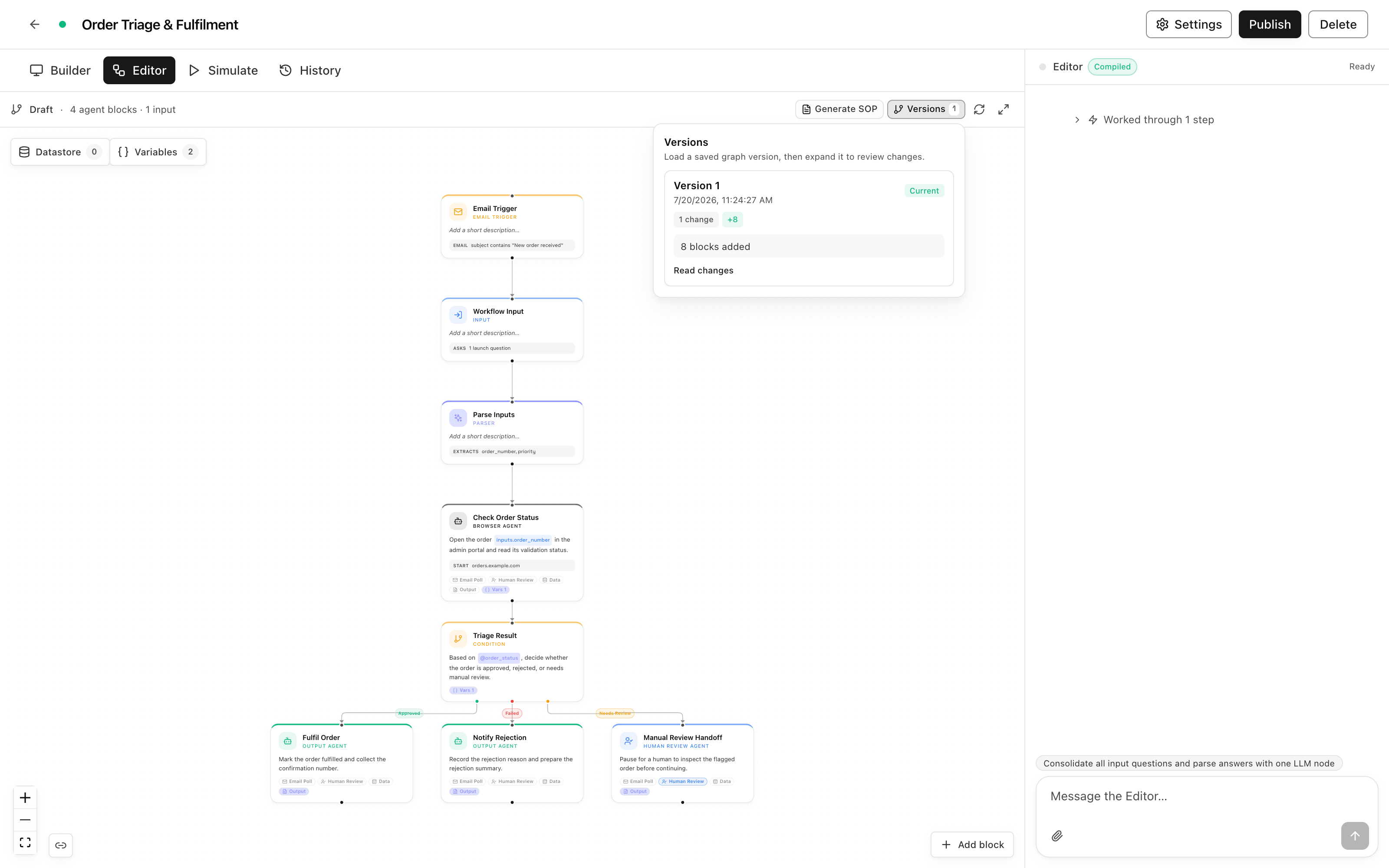Screen dimensions: 1389x868
Task: Toggle the Versions popover button
Action: [926, 109]
